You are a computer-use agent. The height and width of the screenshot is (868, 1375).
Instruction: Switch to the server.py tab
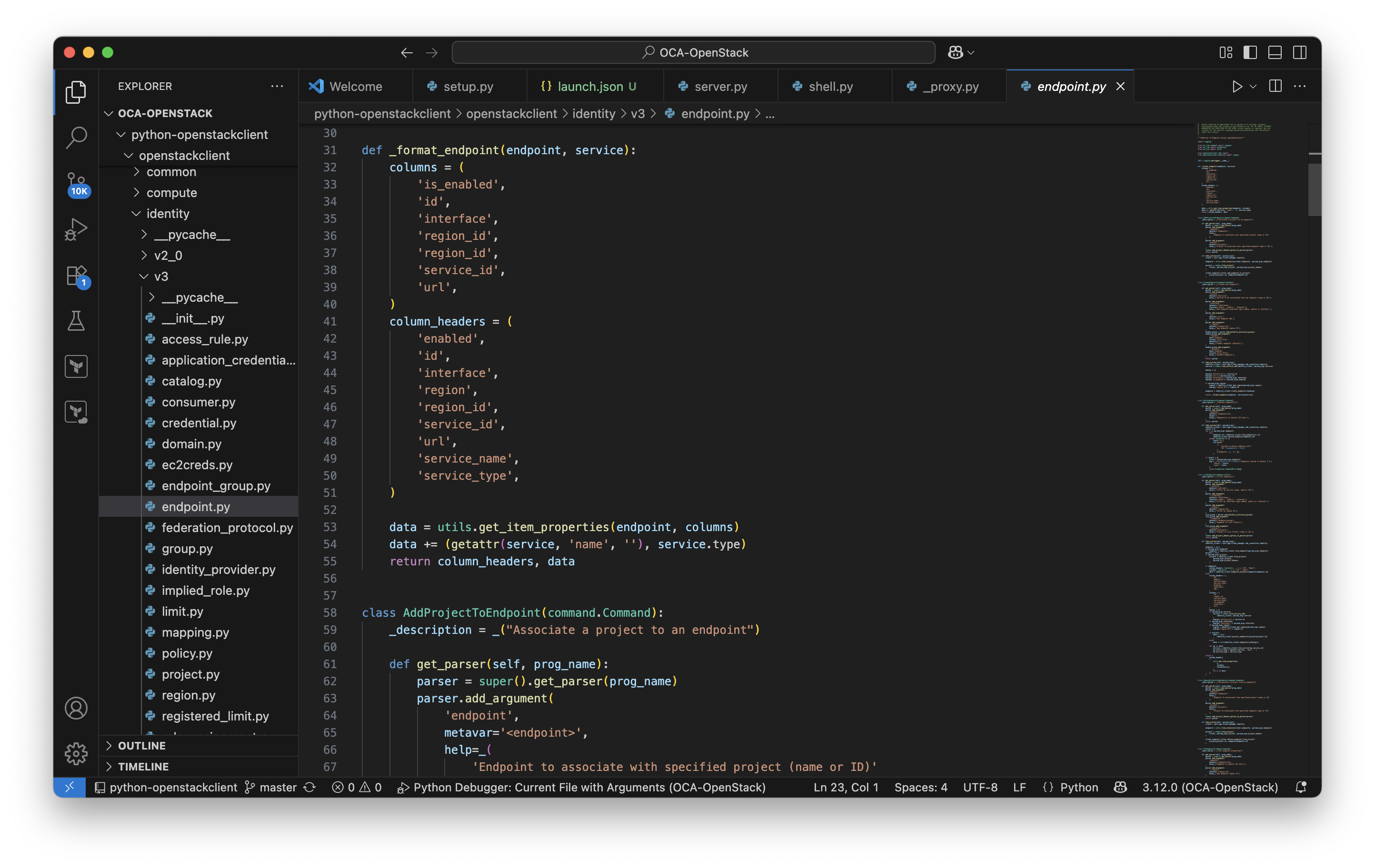click(x=720, y=86)
